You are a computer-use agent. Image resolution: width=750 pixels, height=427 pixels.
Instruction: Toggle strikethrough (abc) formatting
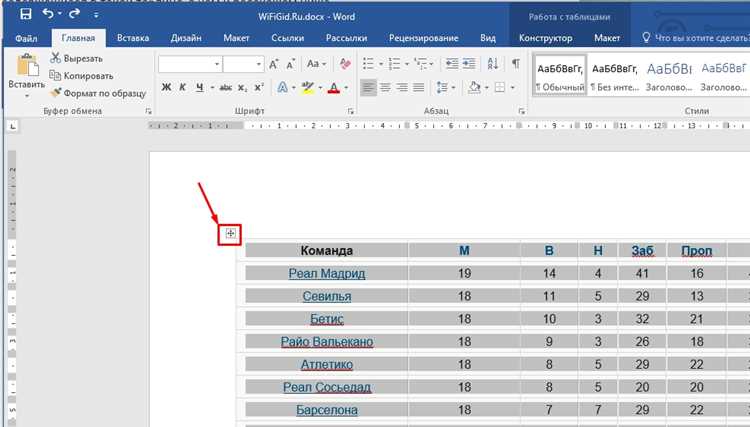226,88
